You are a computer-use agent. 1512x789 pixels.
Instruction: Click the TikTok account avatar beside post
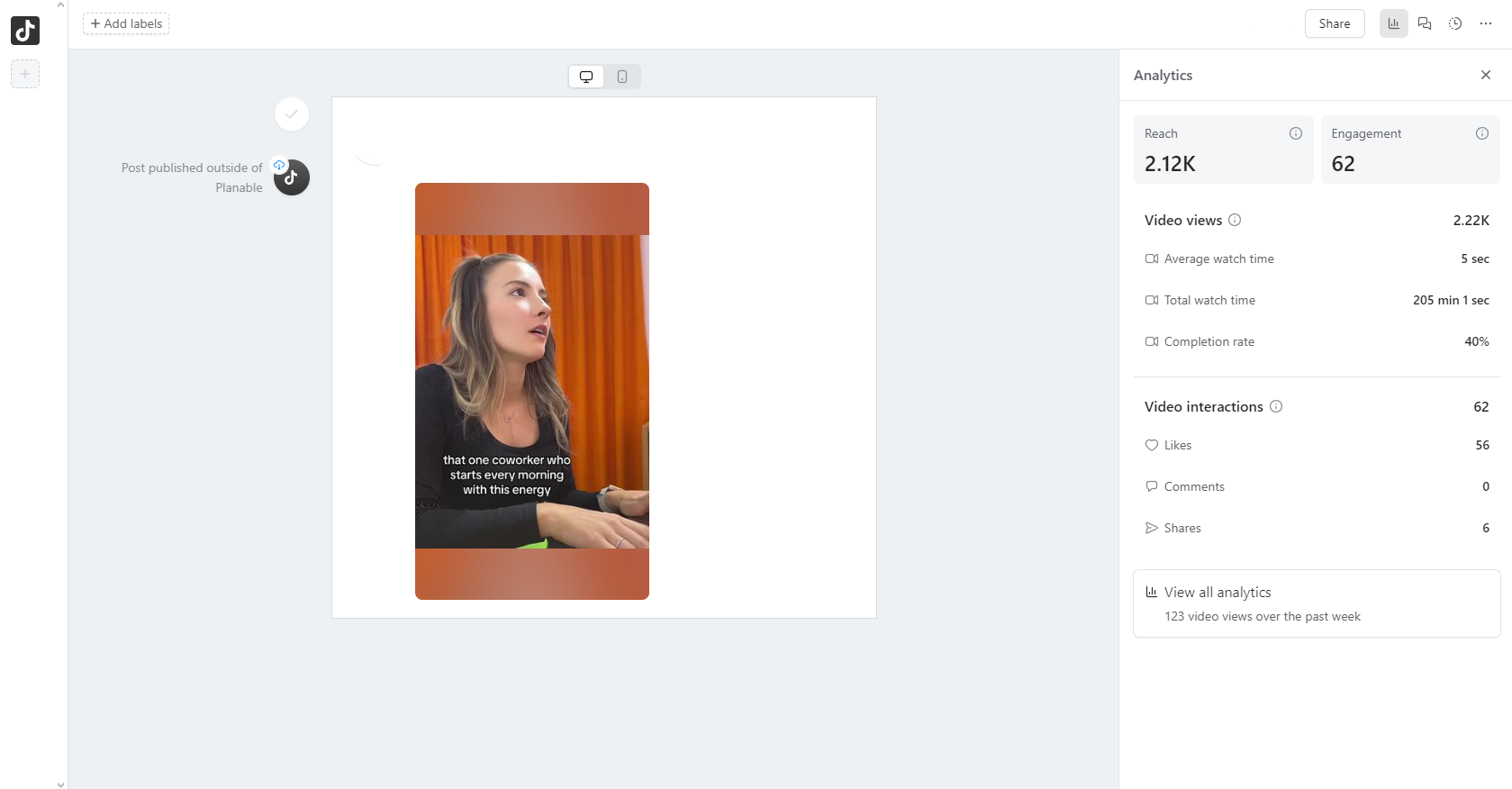292,178
